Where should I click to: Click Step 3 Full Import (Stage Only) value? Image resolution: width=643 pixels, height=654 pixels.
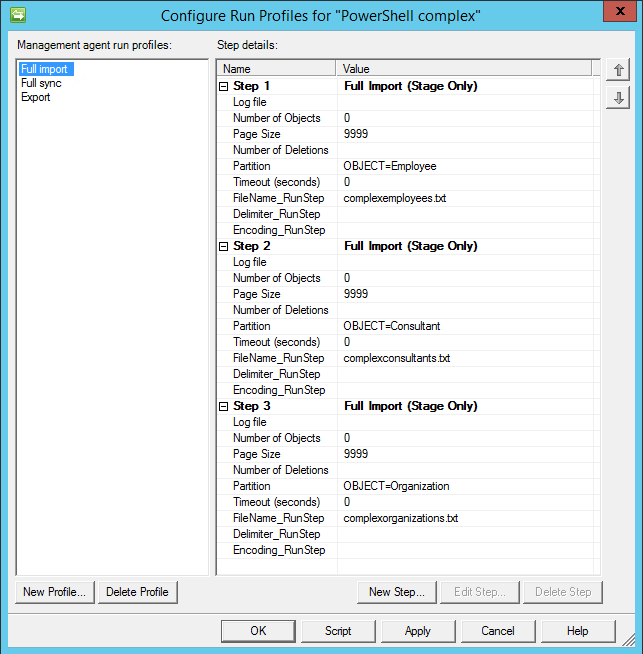tap(411, 406)
